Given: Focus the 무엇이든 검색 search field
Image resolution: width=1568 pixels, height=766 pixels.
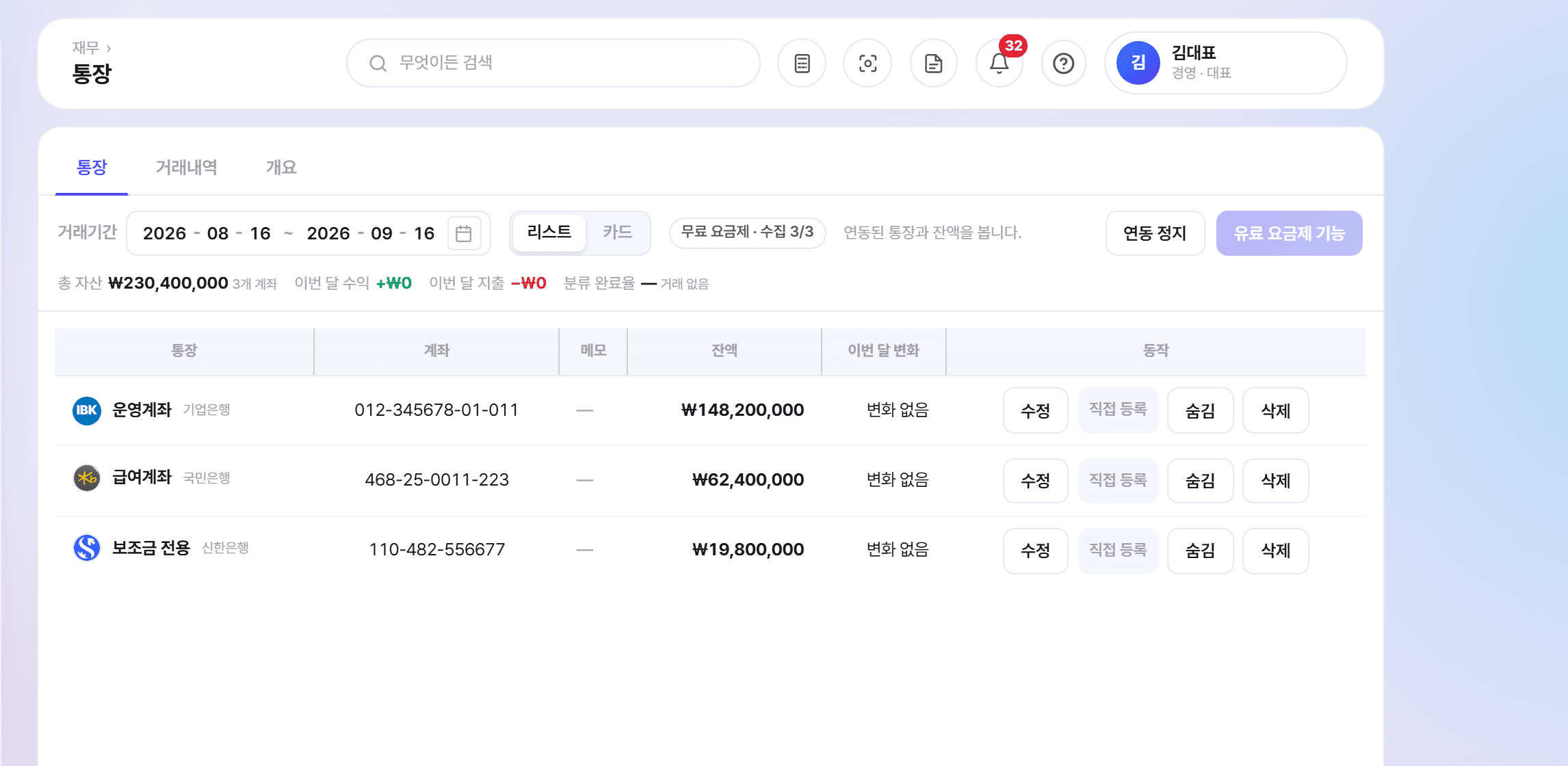Looking at the screenshot, I should 553,63.
